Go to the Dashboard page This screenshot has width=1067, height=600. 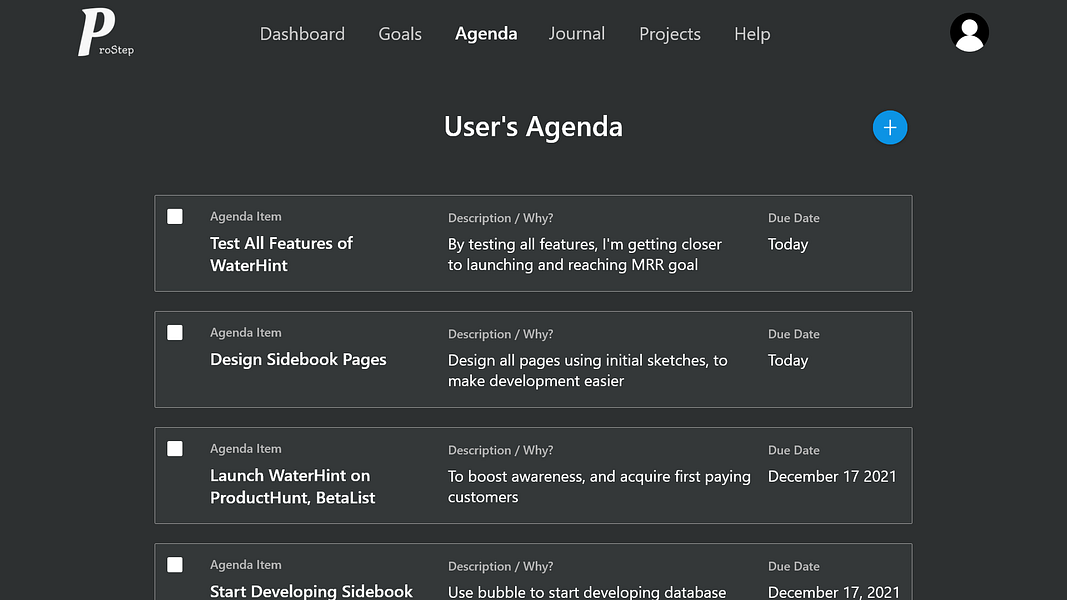coord(302,34)
